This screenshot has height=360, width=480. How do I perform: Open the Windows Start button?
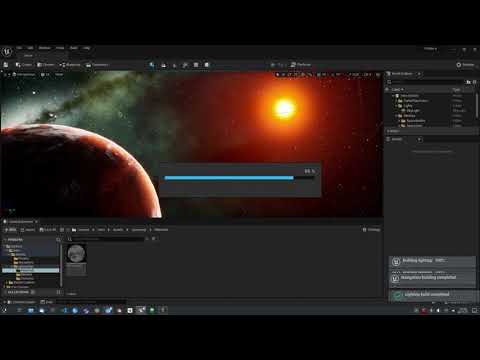coord(4,310)
